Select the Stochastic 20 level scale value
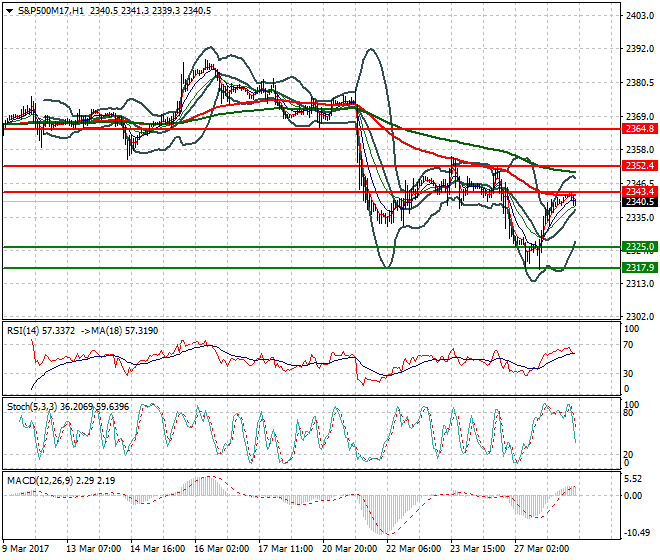 click(628, 454)
